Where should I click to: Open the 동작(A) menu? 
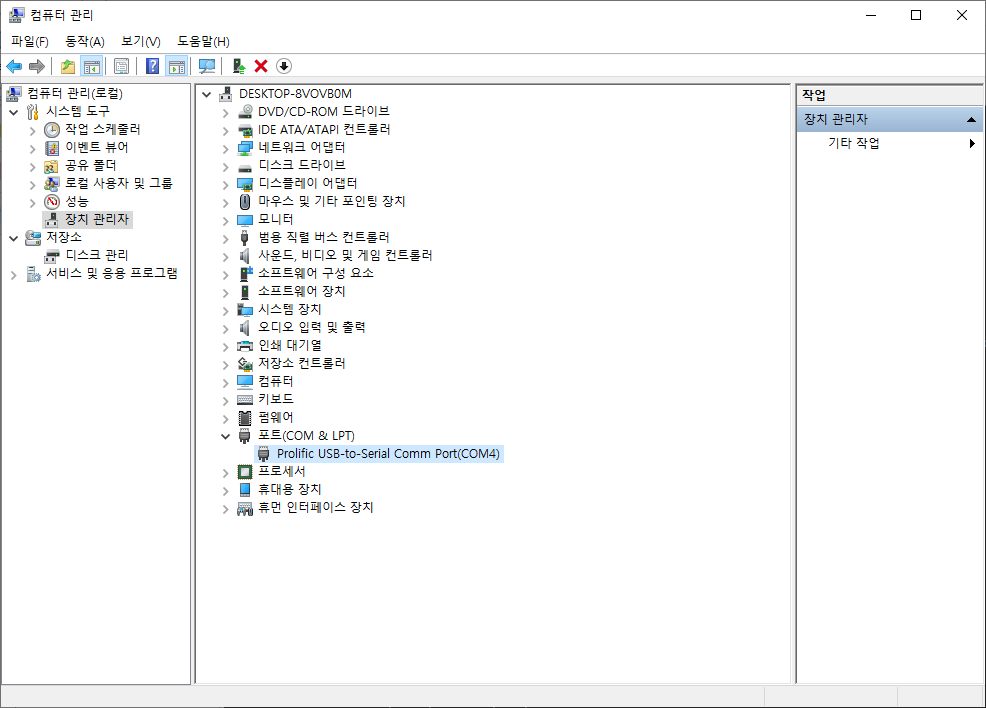pos(85,41)
